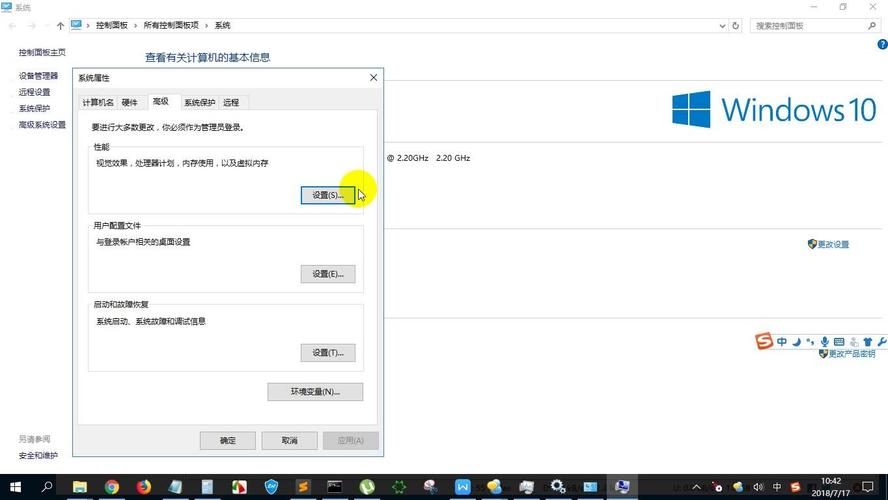
Task: Open 设备管理器 link
Action: pyautogui.click(x=39, y=76)
